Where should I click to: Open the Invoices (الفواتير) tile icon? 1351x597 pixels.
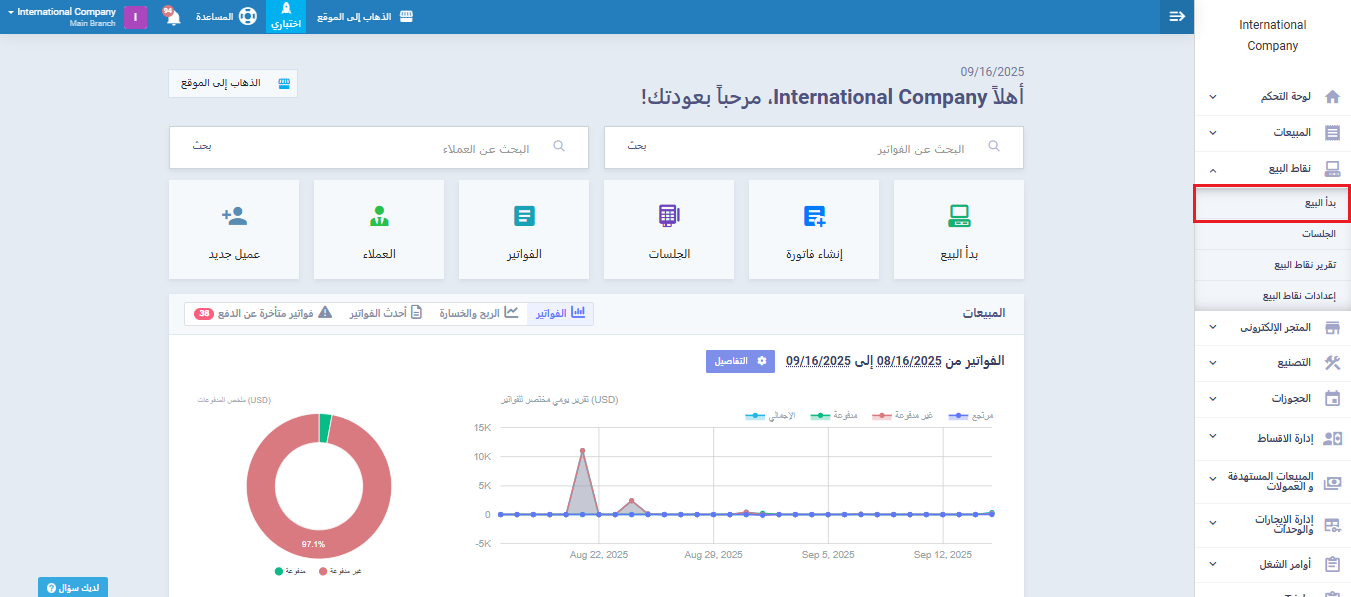[524, 216]
